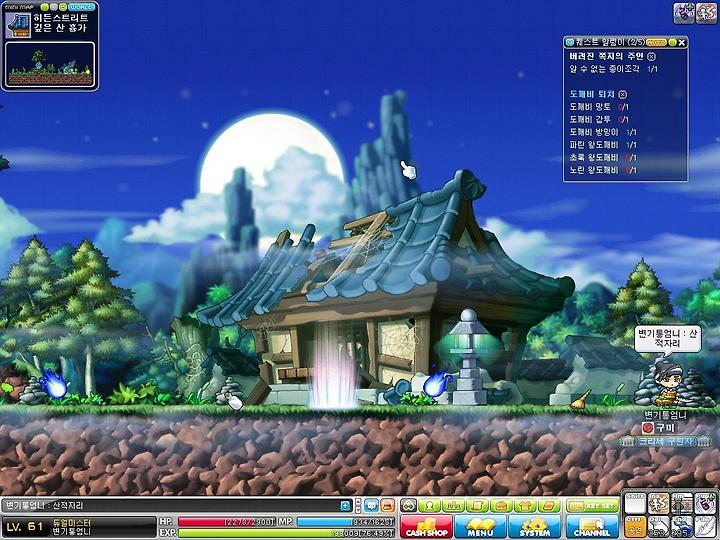The width and height of the screenshot is (720, 540).
Task: Click the chat log scroll arrows
Action: 358,506
